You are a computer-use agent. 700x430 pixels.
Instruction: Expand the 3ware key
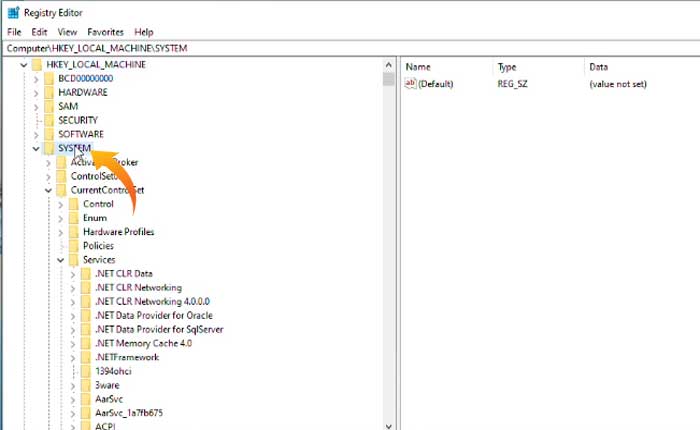click(x=73, y=386)
